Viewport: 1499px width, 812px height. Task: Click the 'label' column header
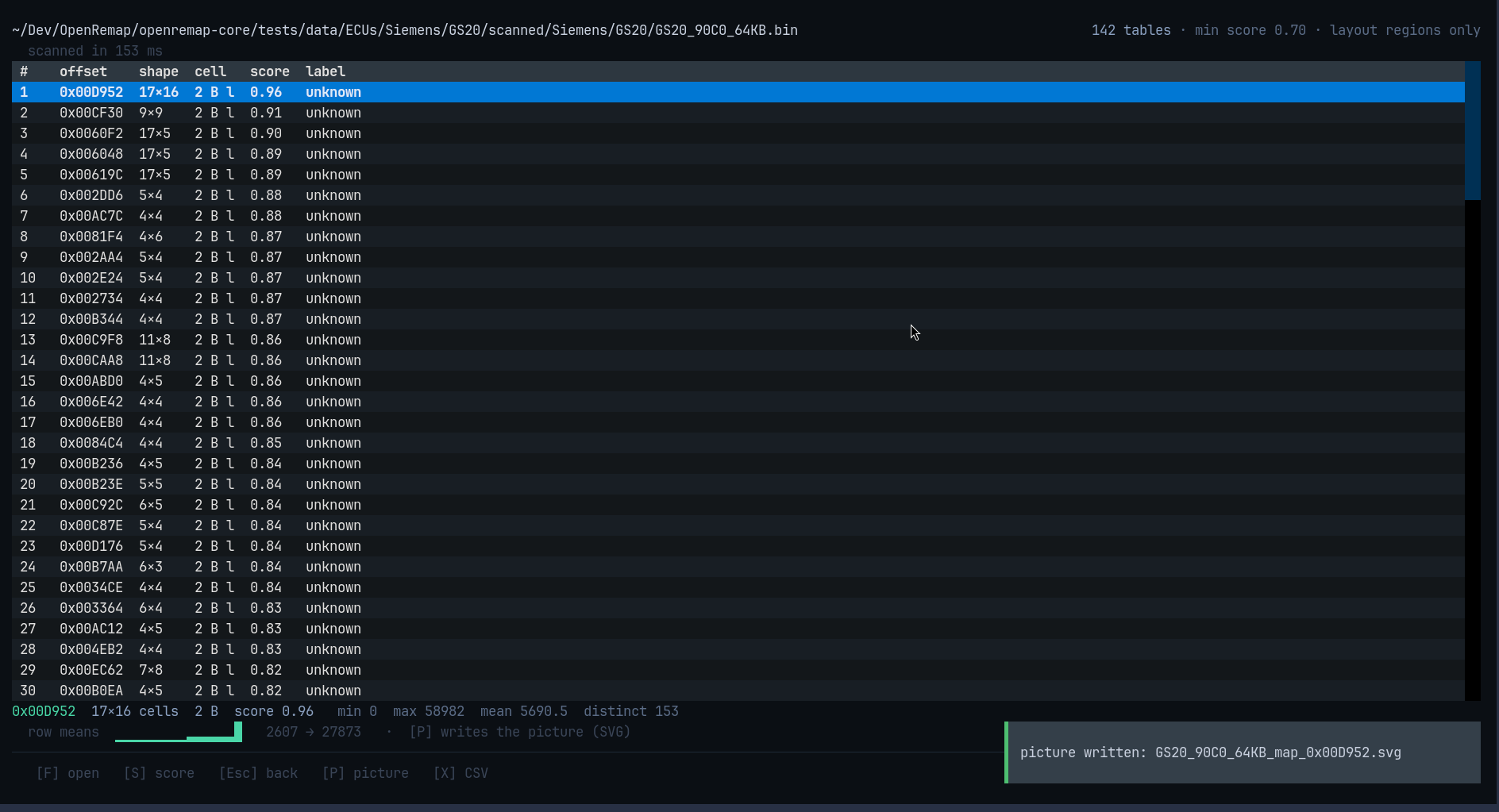[326, 71]
